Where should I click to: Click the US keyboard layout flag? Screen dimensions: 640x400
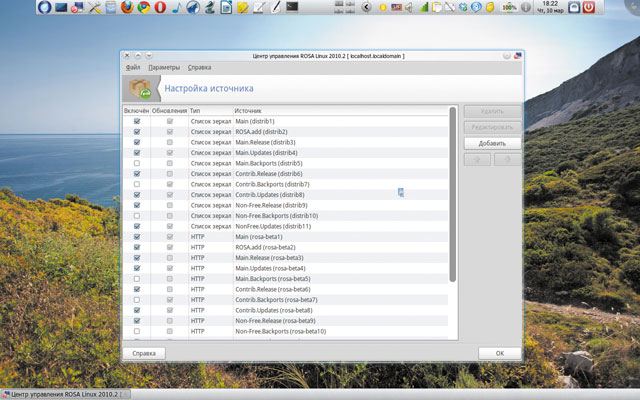tap(396, 7)
